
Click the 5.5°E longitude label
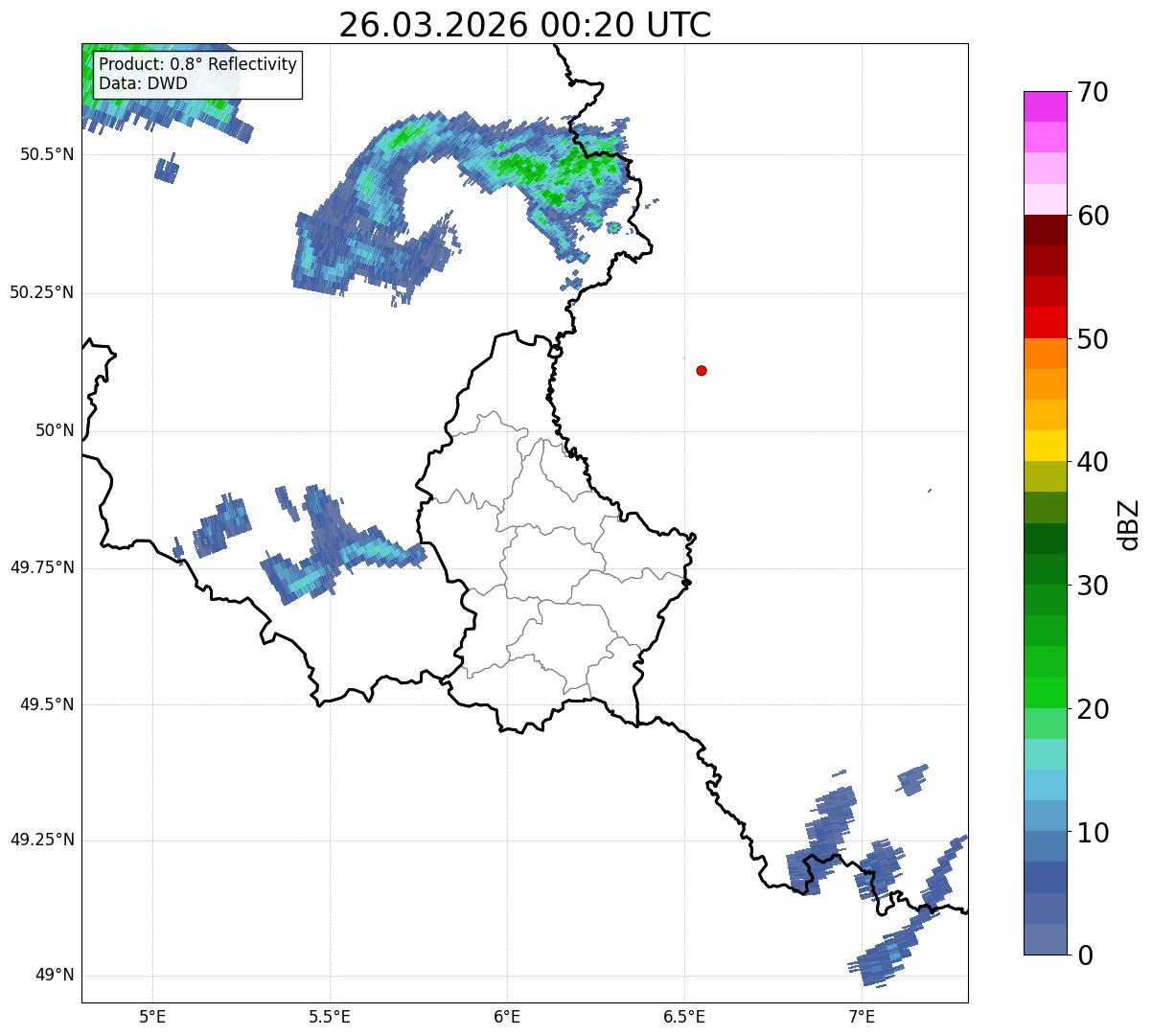330,1017
